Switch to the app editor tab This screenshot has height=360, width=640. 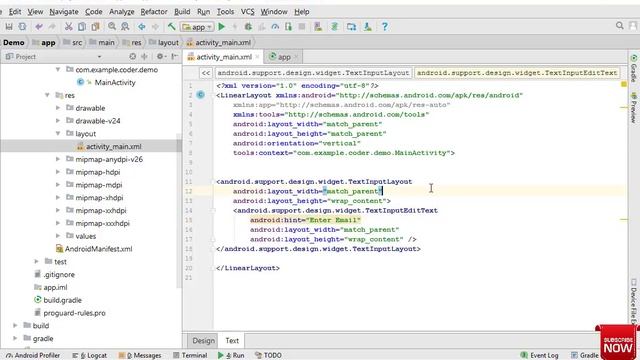tap(283, 57)
